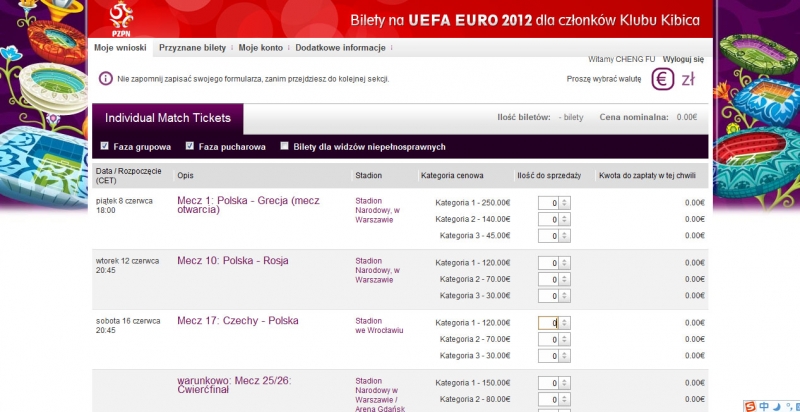Open Mecz 17: Czechy - Polska link
Viewport: 800px width, 412px height.
coord(238,321)
